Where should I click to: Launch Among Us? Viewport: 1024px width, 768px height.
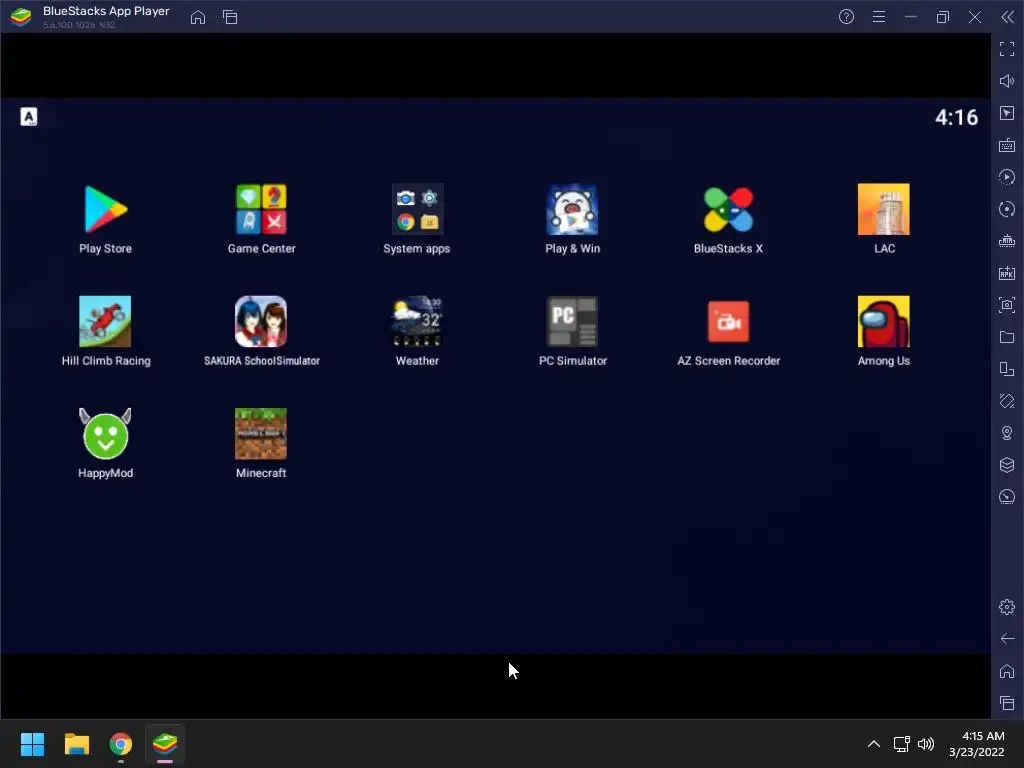884,321
